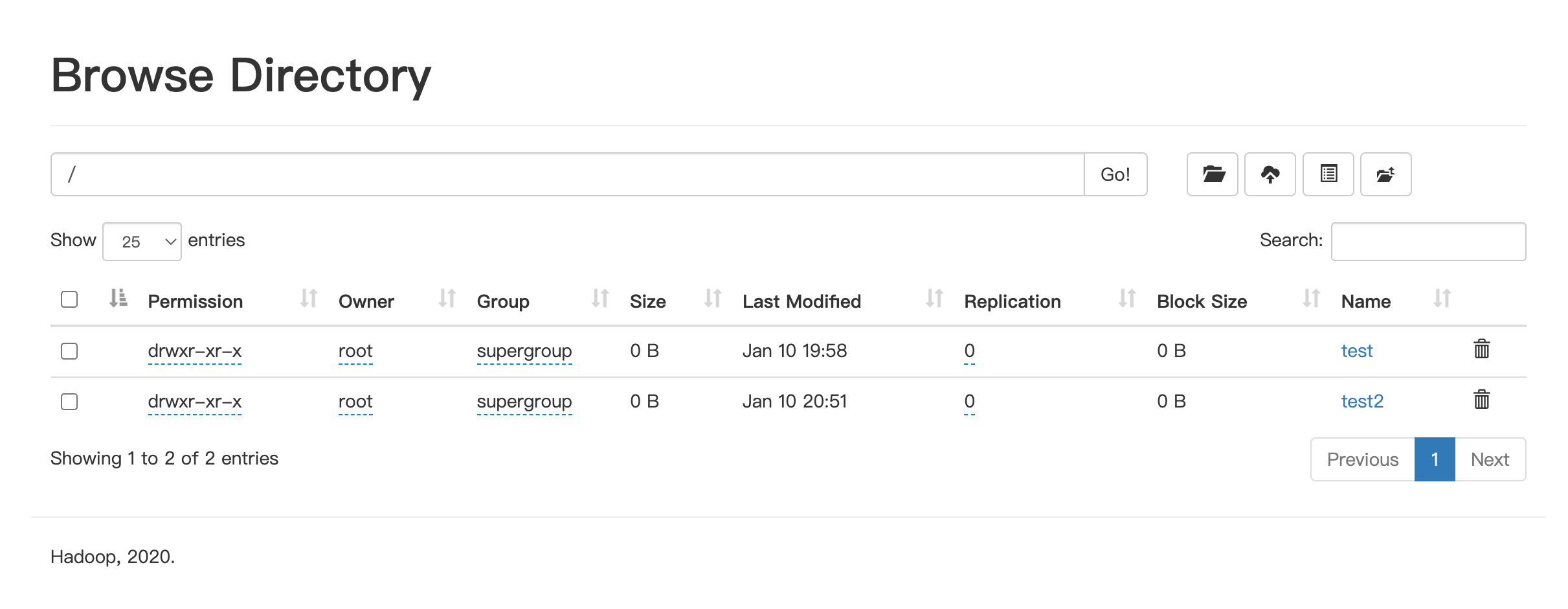Edit permission drwxr-xr-x of test row
Image resolution: width=1568 pixels, height=609 pixels.
click(x=195, y=350)
